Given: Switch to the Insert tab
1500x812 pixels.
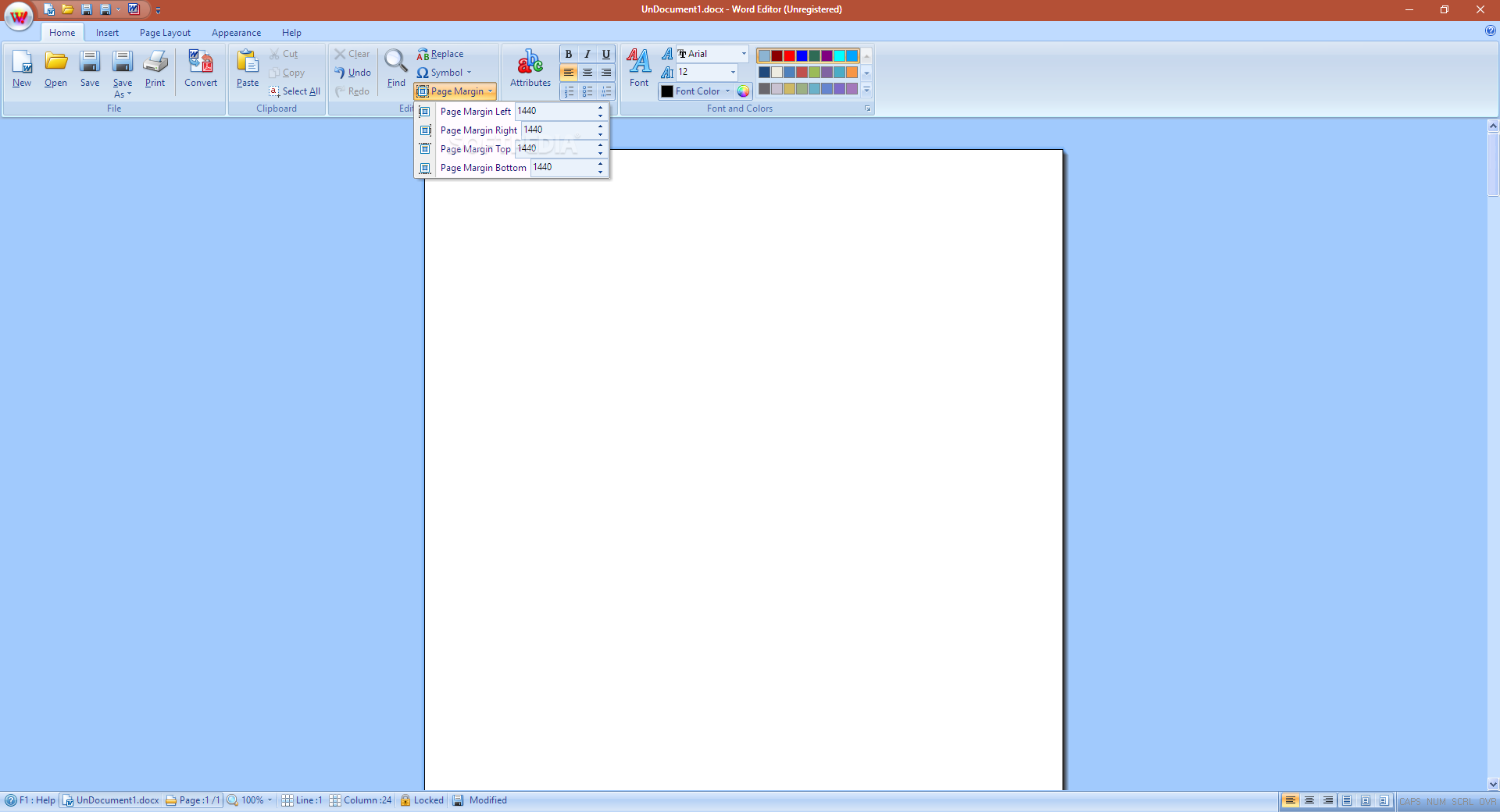Looking at the screenshot, I should (107, 33).
